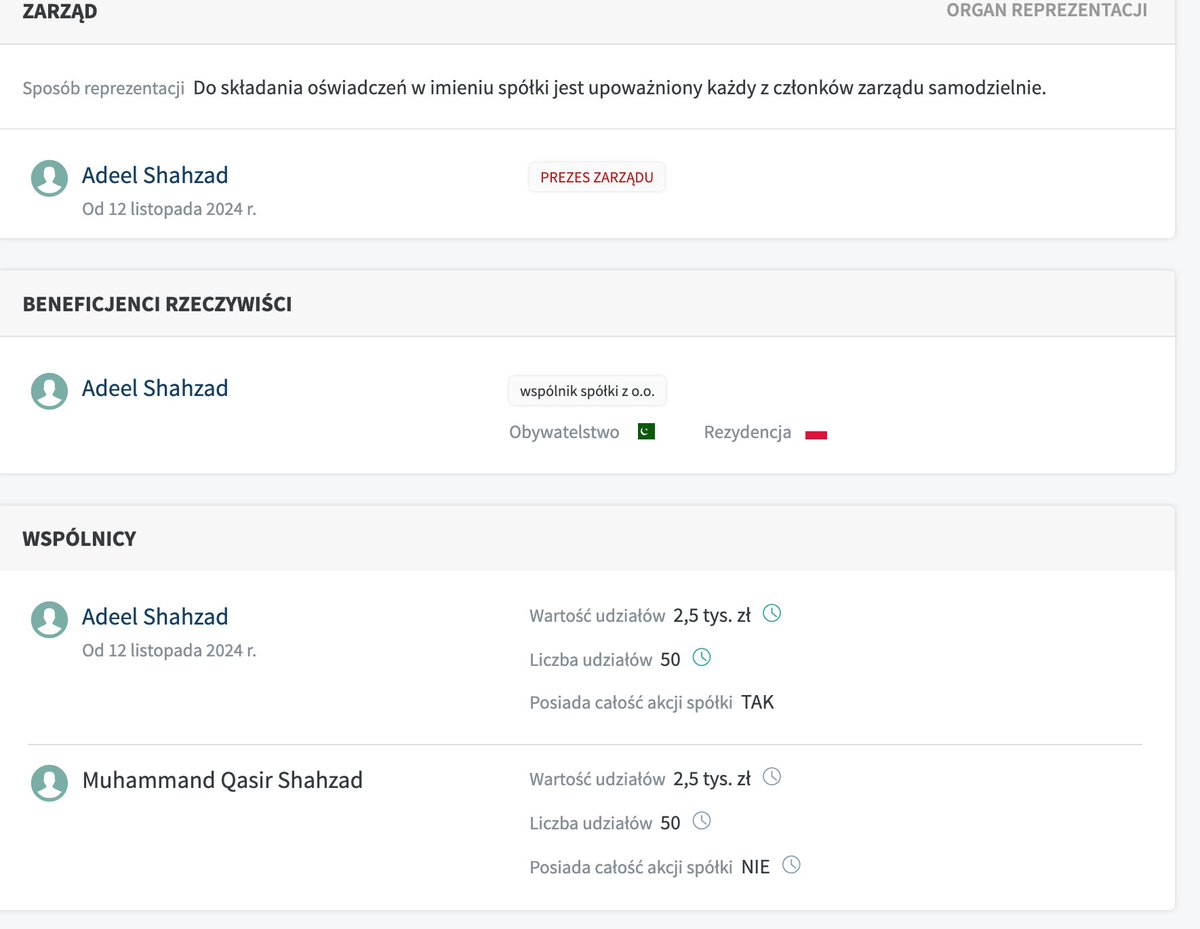1200x929 pixels.
Task: Select the Muhammand Qasir Shahzad name
Action: pos(222,780)
